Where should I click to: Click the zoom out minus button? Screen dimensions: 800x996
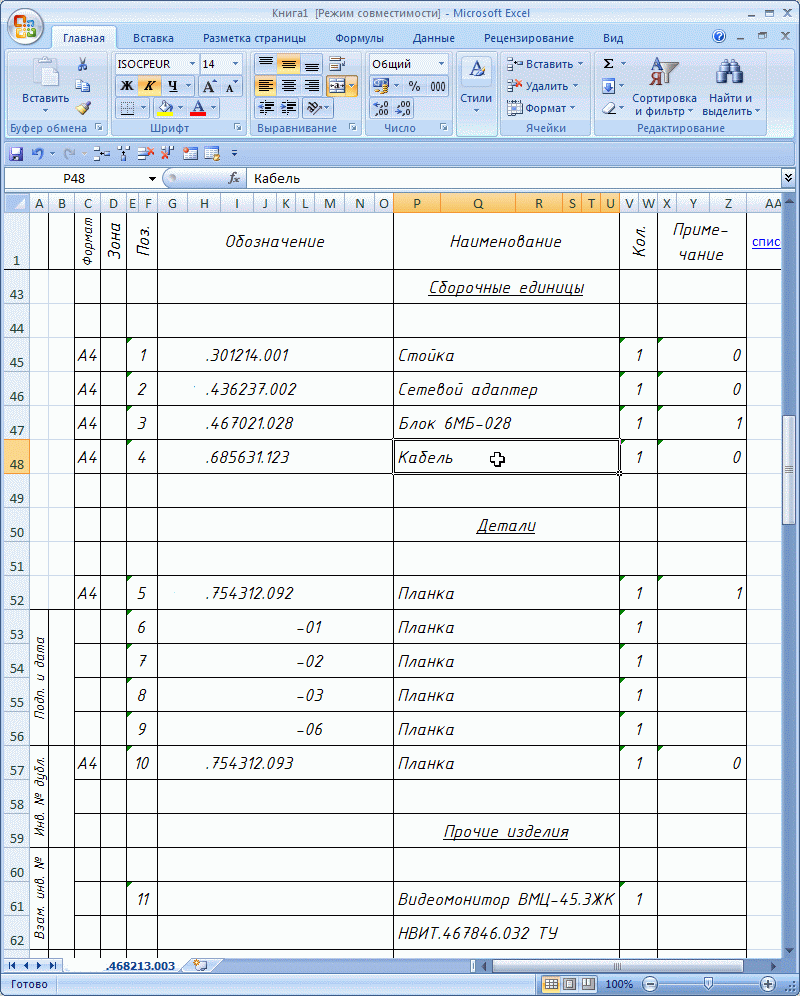coord(650,984)
